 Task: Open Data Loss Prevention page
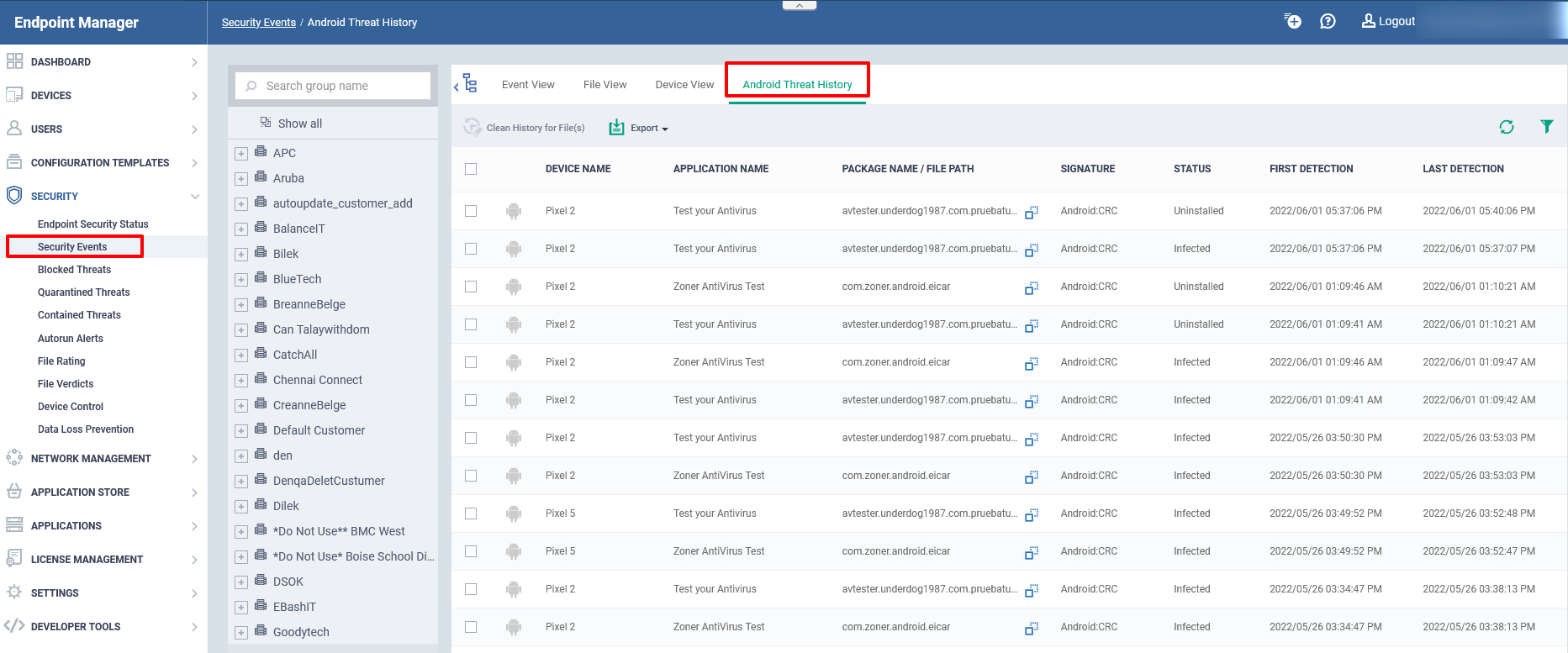(86, 429)
